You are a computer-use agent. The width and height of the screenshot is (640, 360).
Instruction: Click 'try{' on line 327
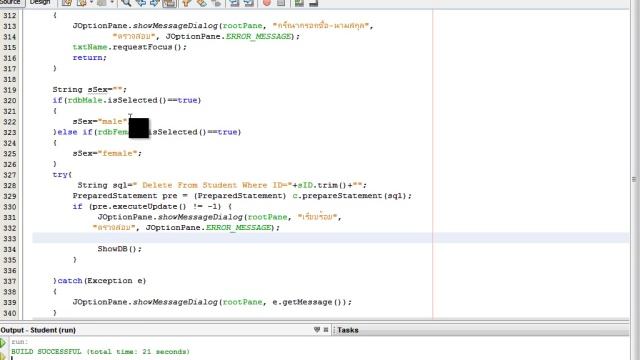point(62,175)
